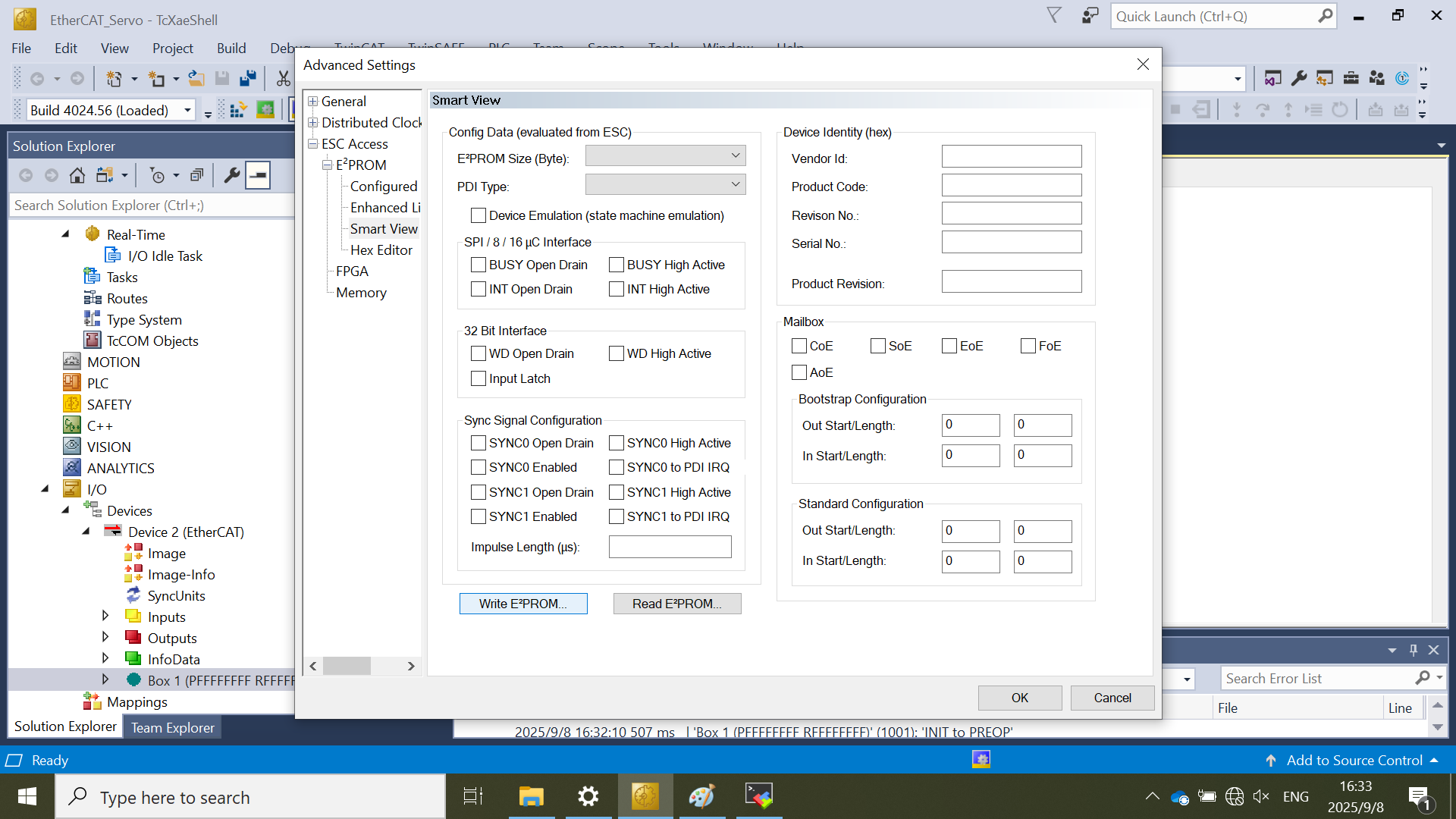Open the Project menu

click(172, 49)
